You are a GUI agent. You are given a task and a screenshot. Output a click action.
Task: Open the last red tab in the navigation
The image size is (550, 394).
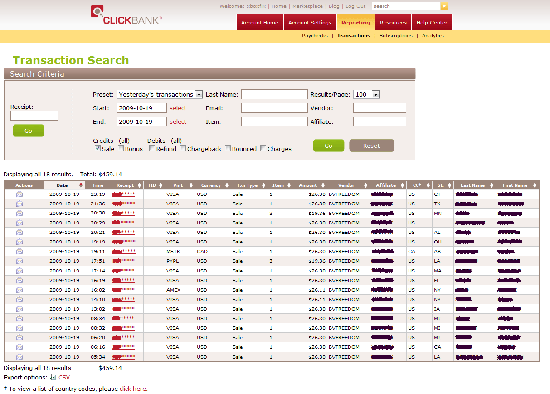(432, 22)
